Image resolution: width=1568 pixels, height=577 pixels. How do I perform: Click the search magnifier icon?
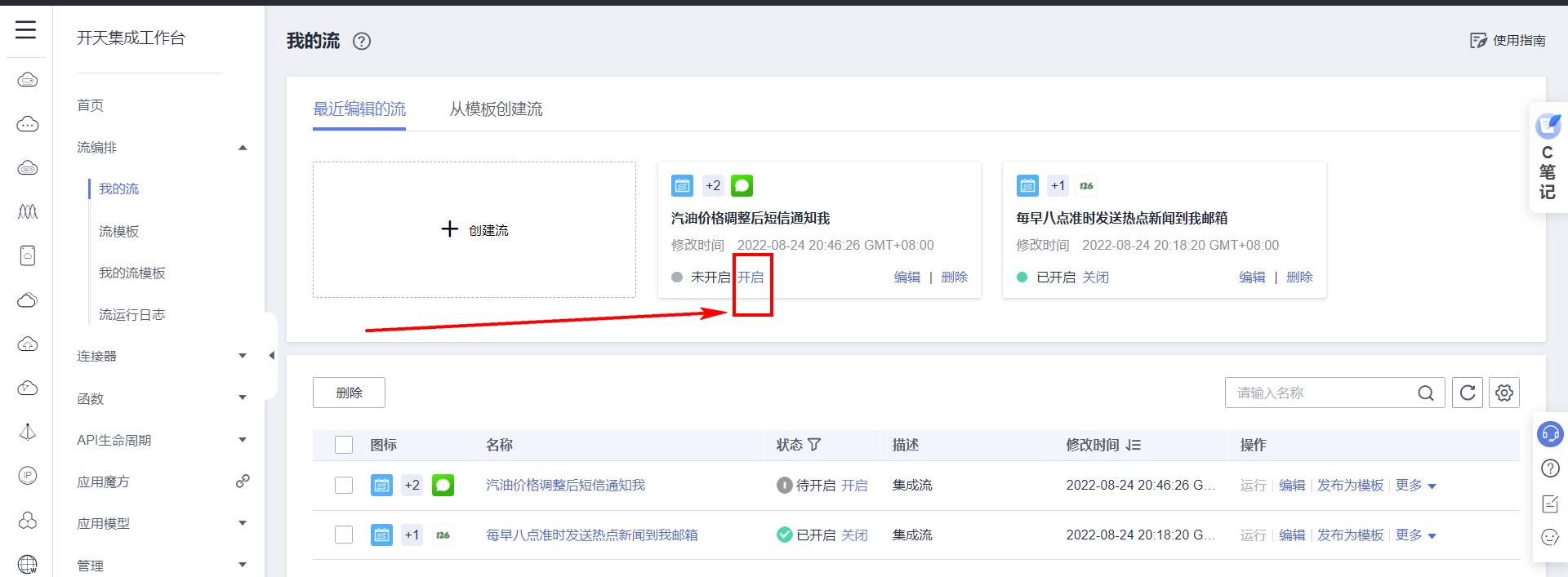(1426, 393)
